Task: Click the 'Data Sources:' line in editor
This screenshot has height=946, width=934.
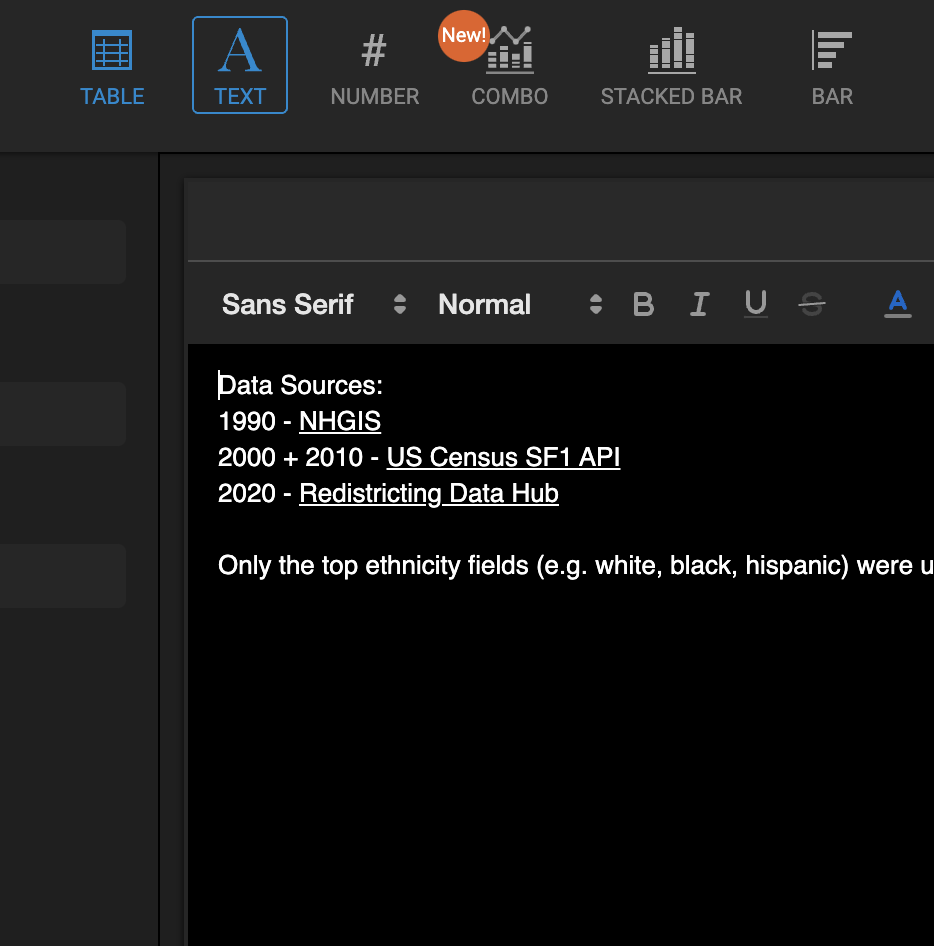Action: tap(300, 385)
